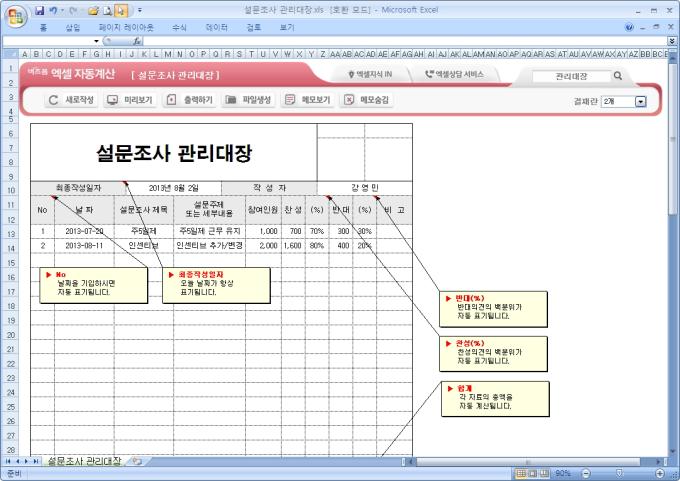Open the Name Box dropdown arrow
680x481 pixels.
tap(96, 41)
